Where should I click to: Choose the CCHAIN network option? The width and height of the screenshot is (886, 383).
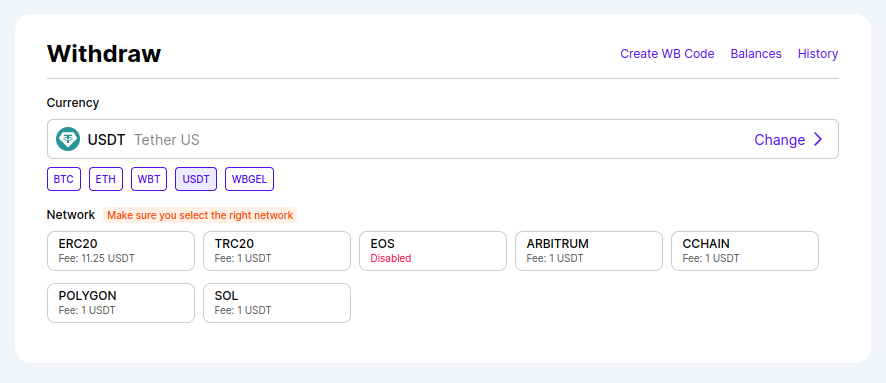[745, 251]
